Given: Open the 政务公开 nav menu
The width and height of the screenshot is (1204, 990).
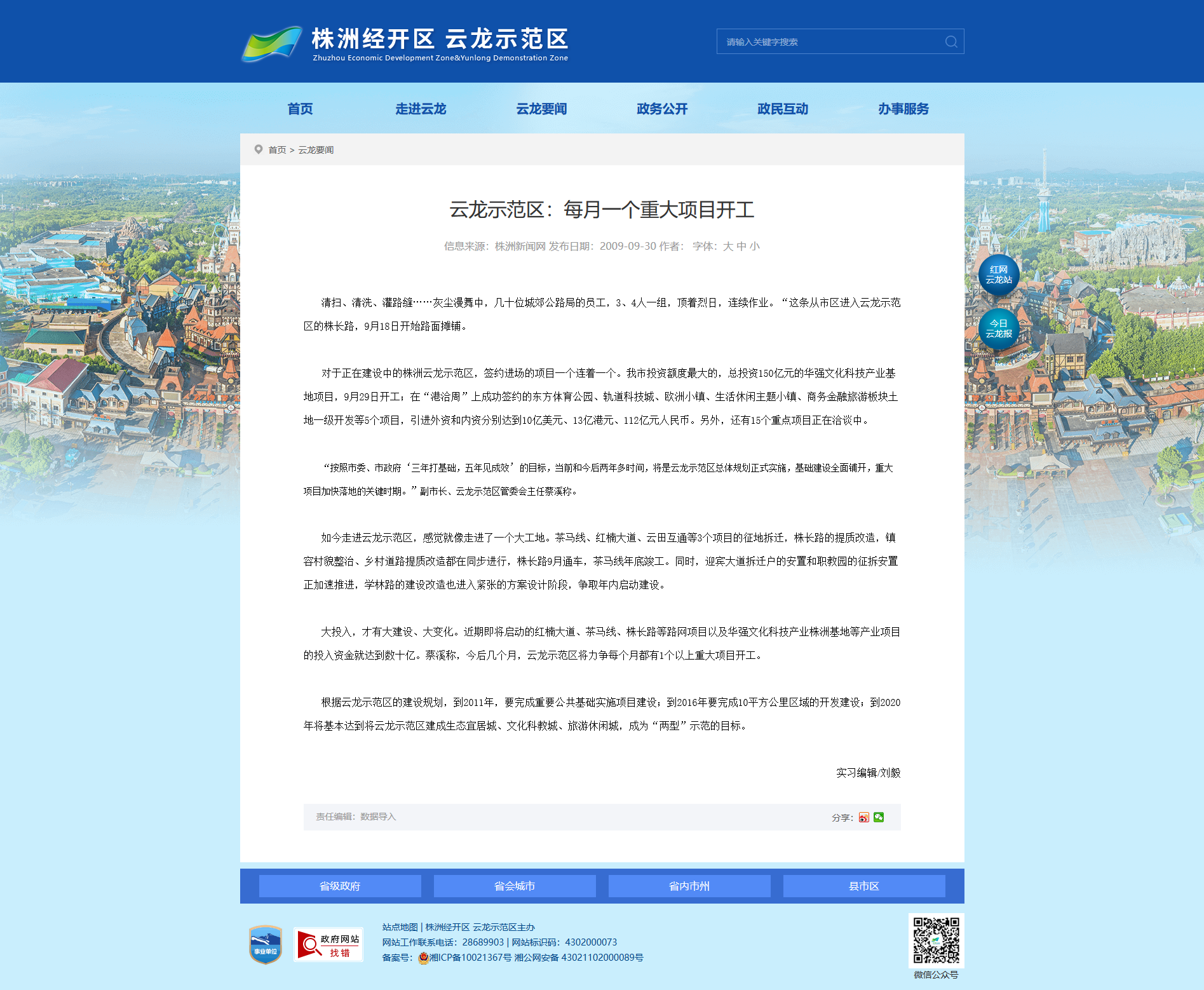Looking at the screenshot, I should (662, 109).
